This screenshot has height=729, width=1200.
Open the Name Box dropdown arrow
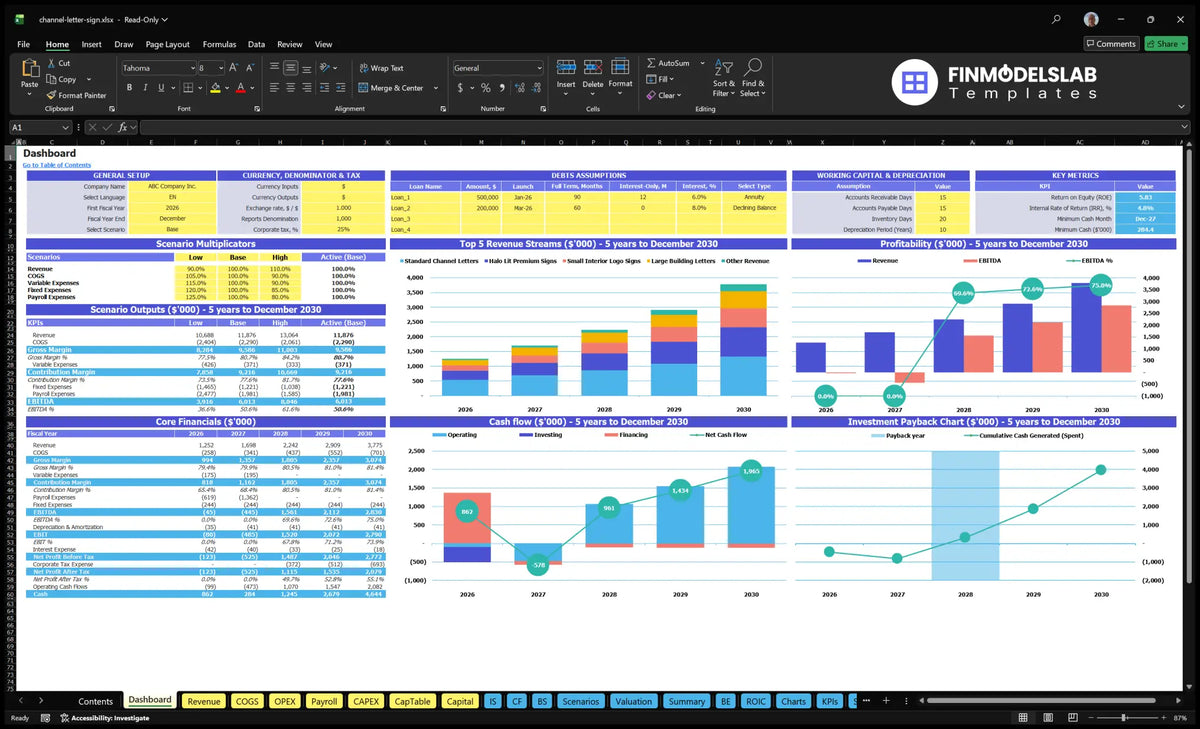point(65,128)
